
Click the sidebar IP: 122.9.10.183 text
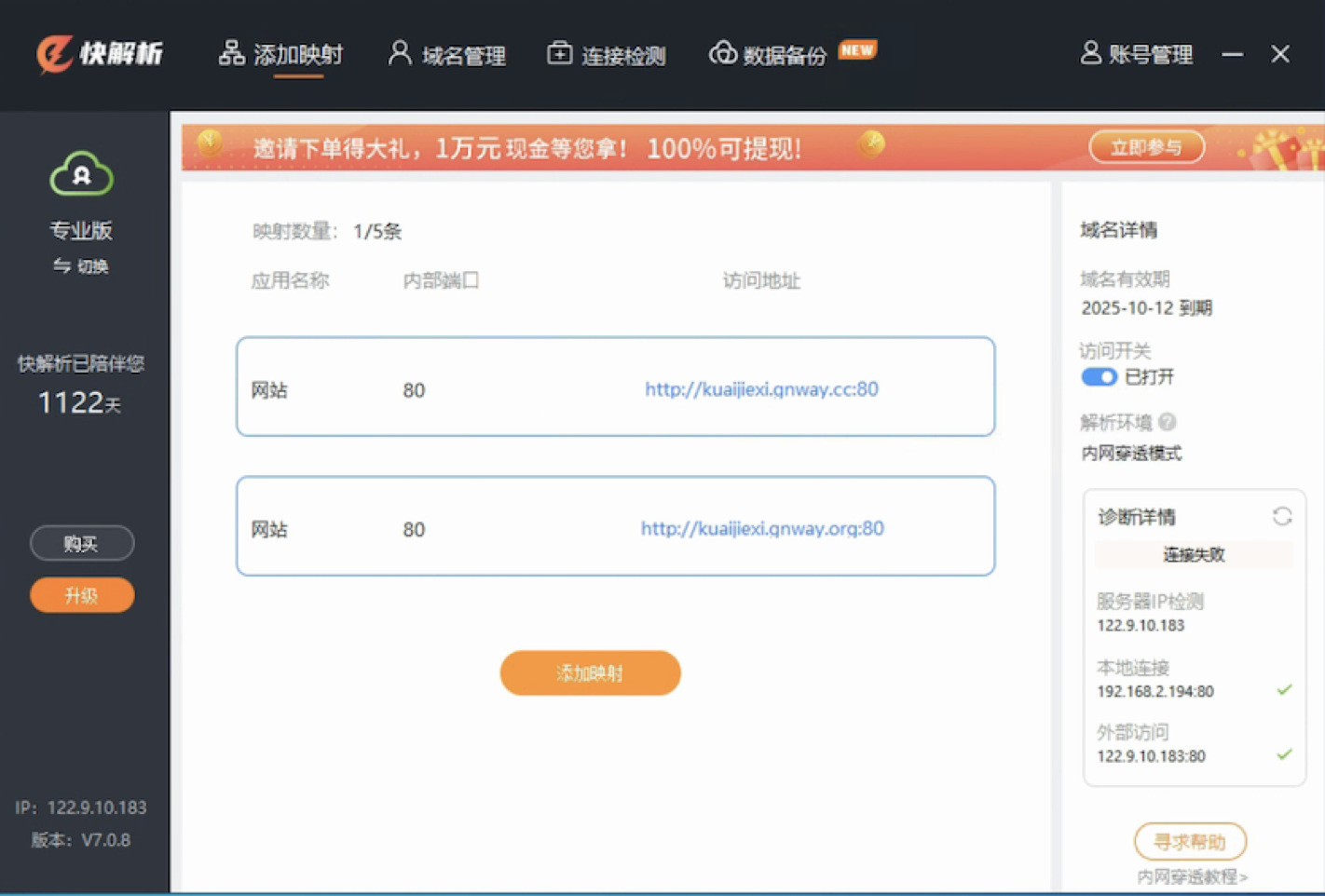coord(81,808)
